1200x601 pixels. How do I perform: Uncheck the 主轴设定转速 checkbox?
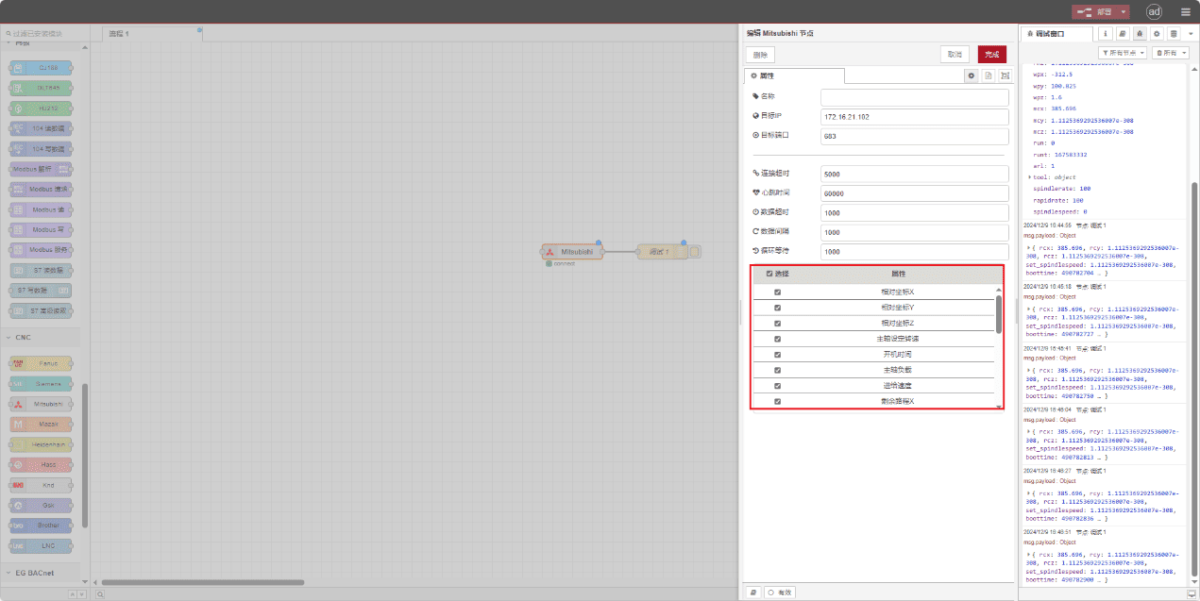(x=777, y=339)
